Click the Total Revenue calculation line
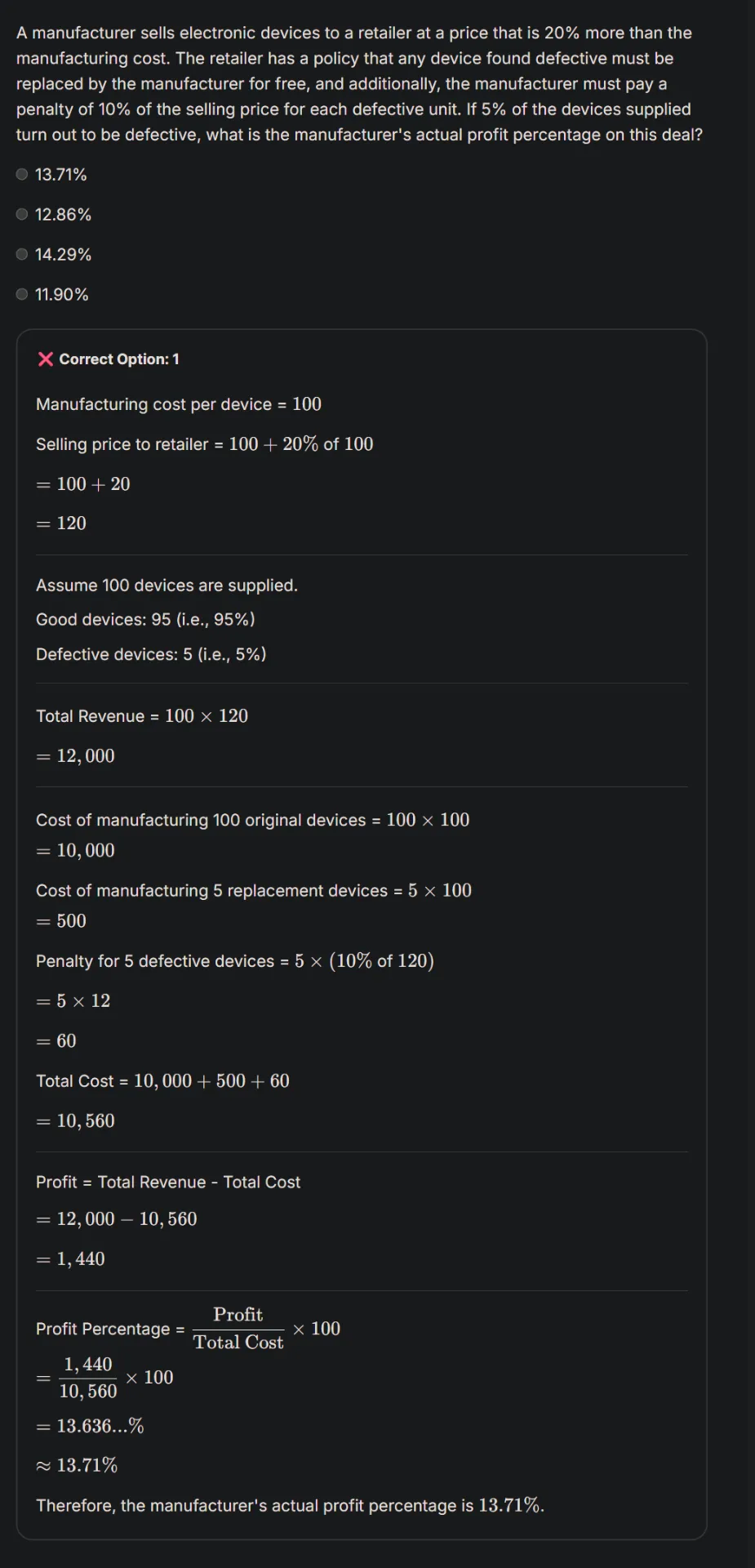The height and width of the screenshot is (1568, 755). pos(142,716)
